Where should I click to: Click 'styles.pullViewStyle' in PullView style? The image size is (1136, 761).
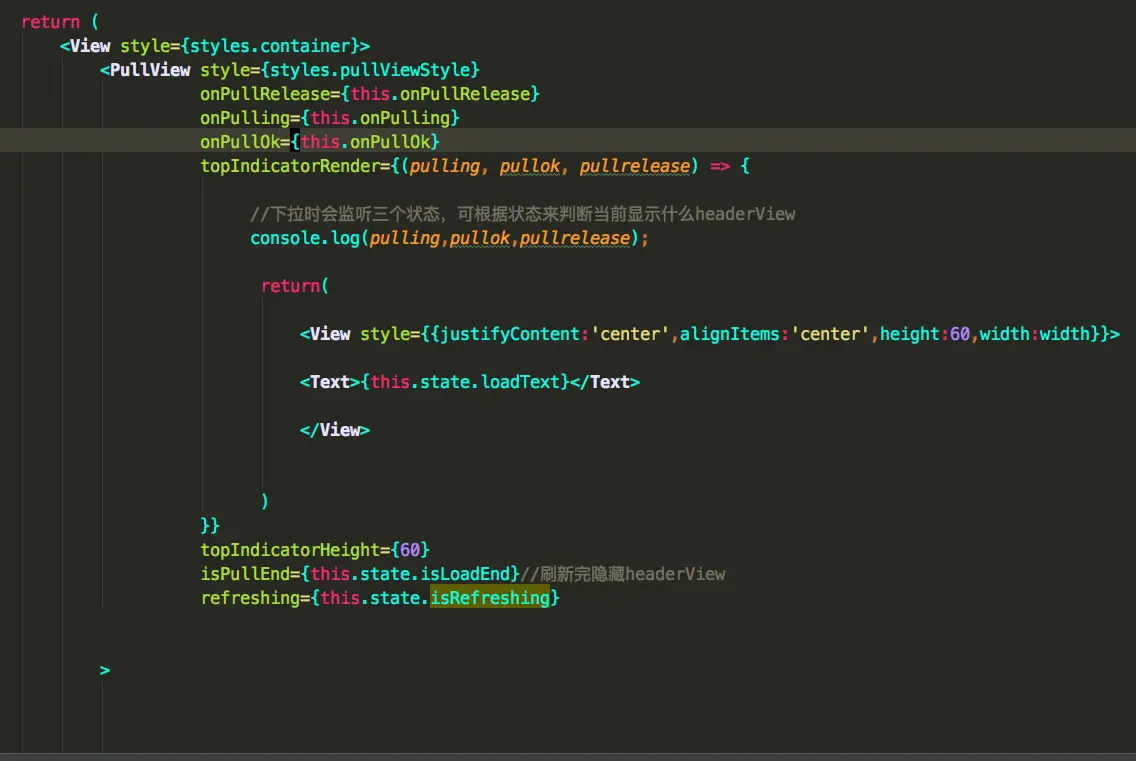coord(370,70)
